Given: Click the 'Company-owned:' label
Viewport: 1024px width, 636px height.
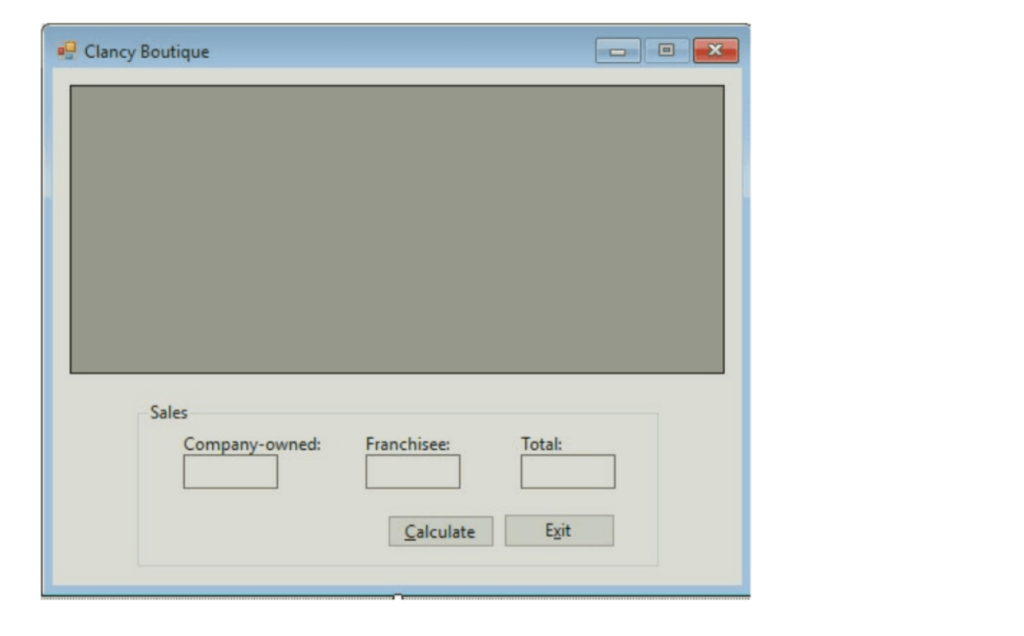Looking at the screenshot, I should [252, 444].
